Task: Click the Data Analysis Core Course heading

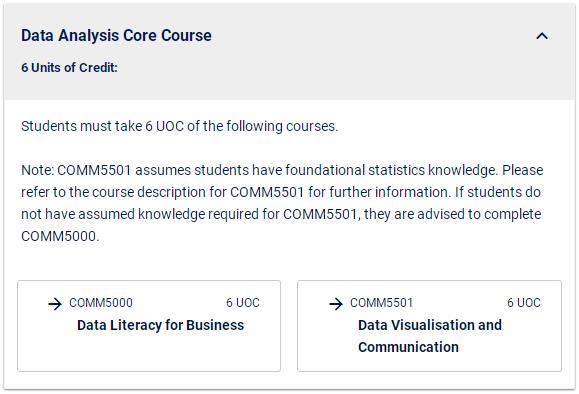Action: click(x=116, y=35)
